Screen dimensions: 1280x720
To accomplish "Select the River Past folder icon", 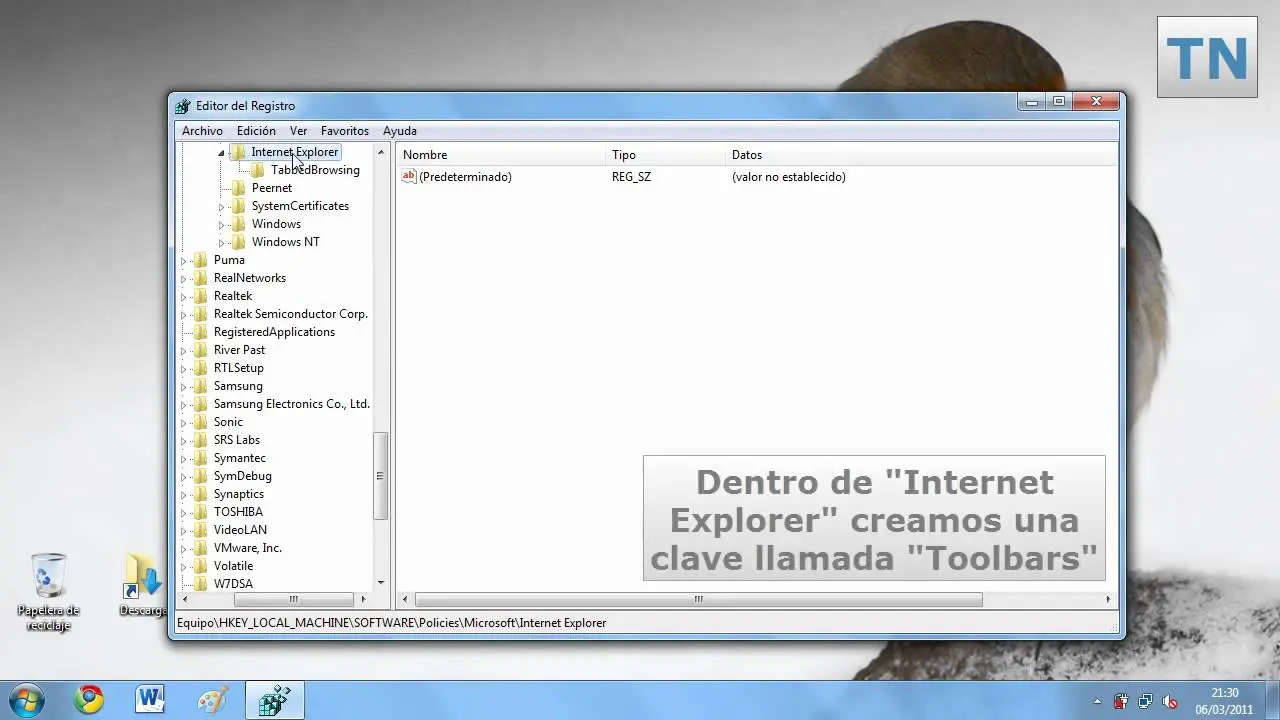I will point(200,350).
